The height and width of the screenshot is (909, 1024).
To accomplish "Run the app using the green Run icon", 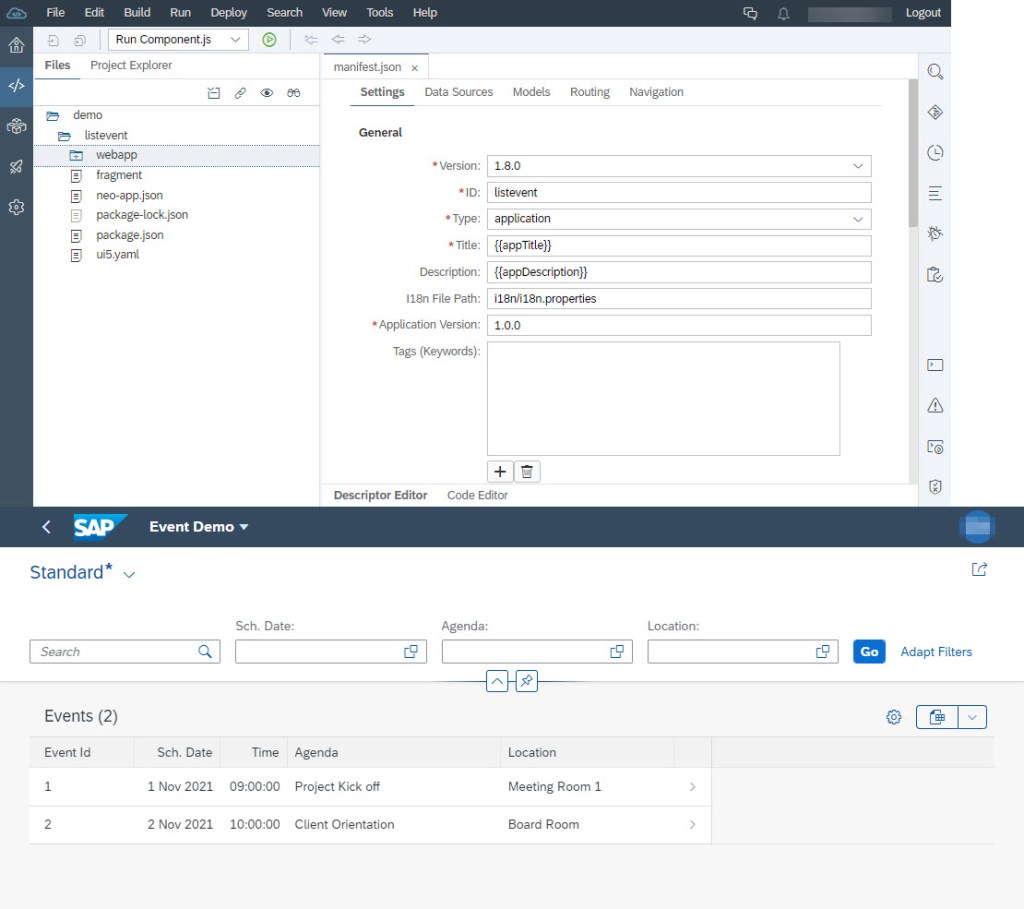I will (x=268, y=39).
